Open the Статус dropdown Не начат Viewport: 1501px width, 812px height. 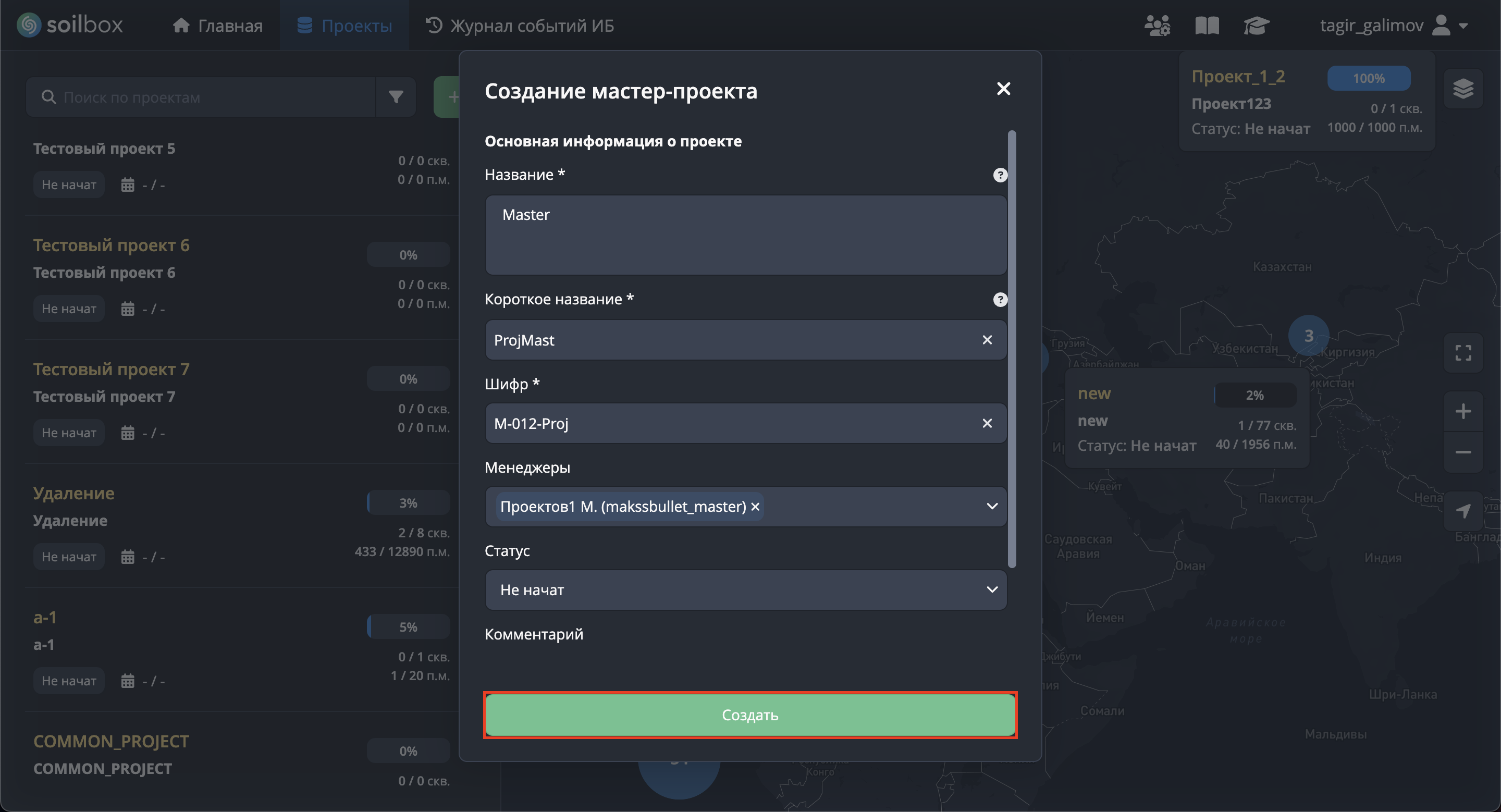(746, 589)
